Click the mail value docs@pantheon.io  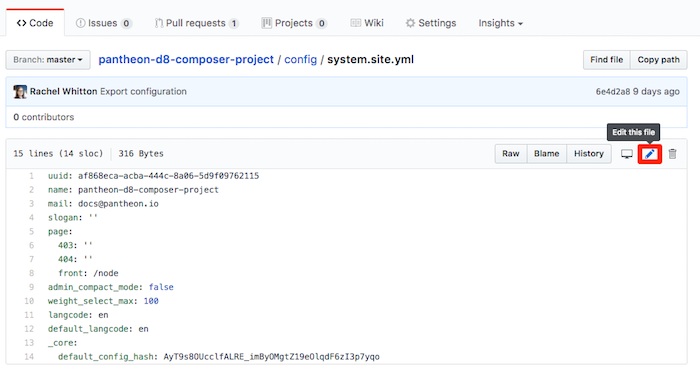click(x=118, y=204)
